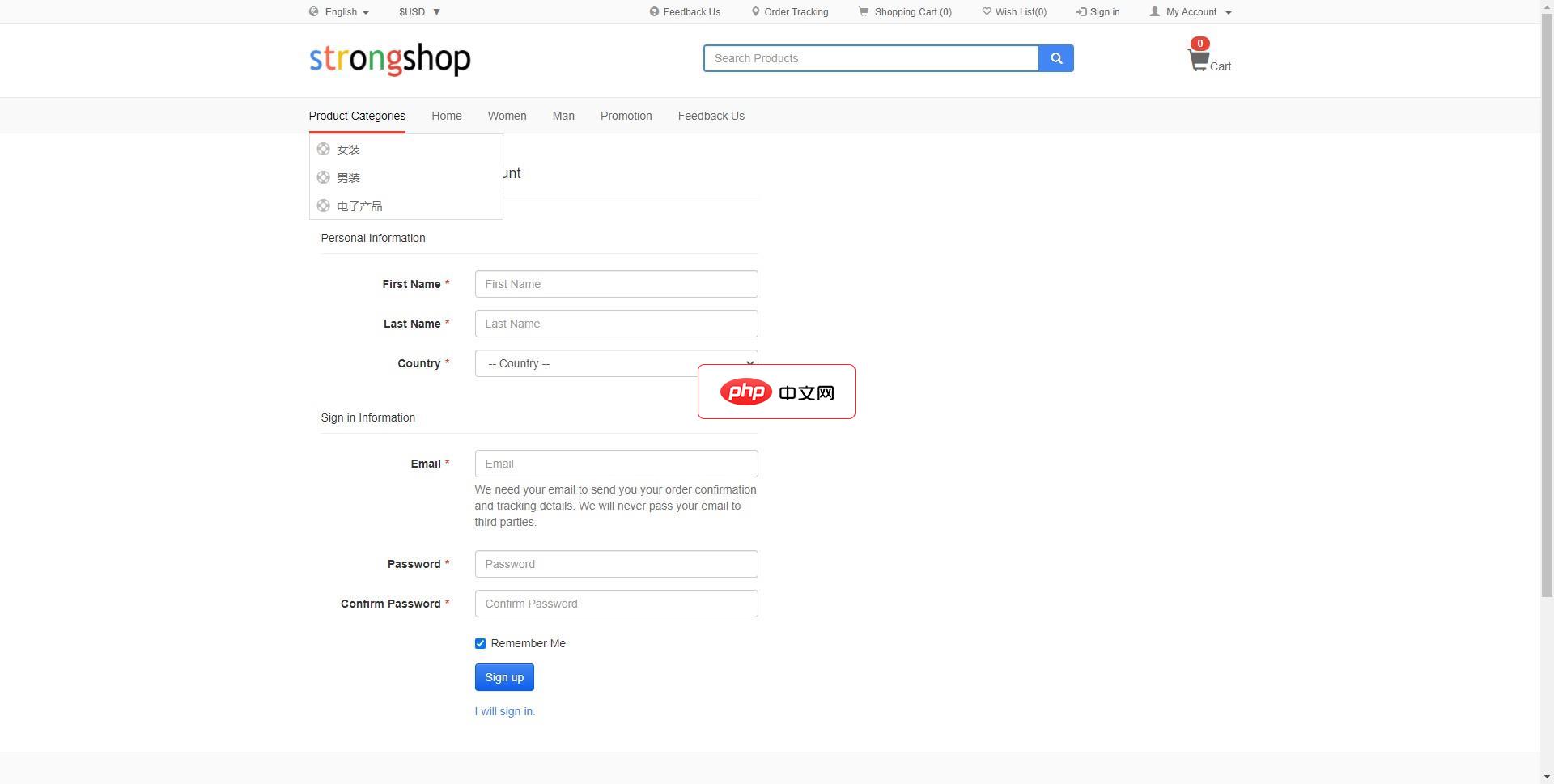Open the Promotion menu item

point(626,116)
